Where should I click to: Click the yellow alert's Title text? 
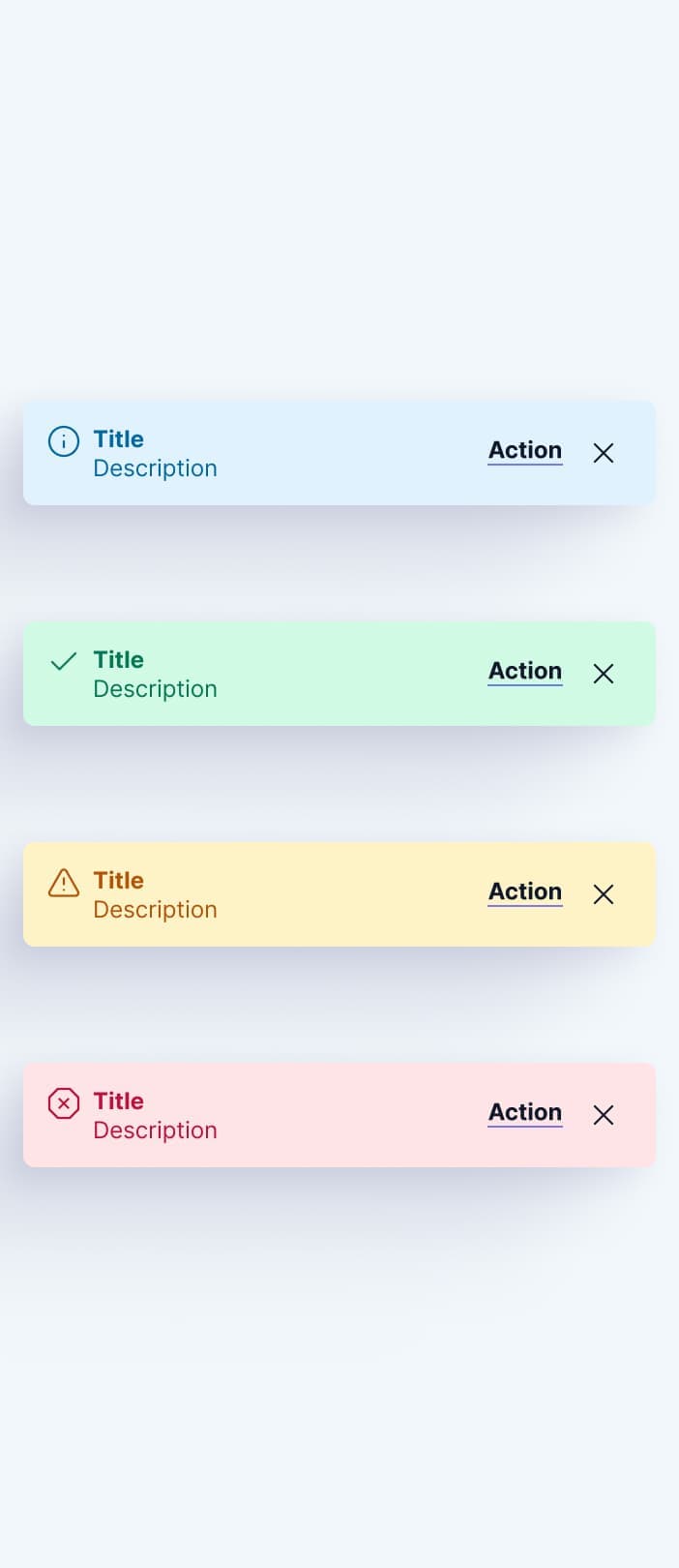pos(119,881)
